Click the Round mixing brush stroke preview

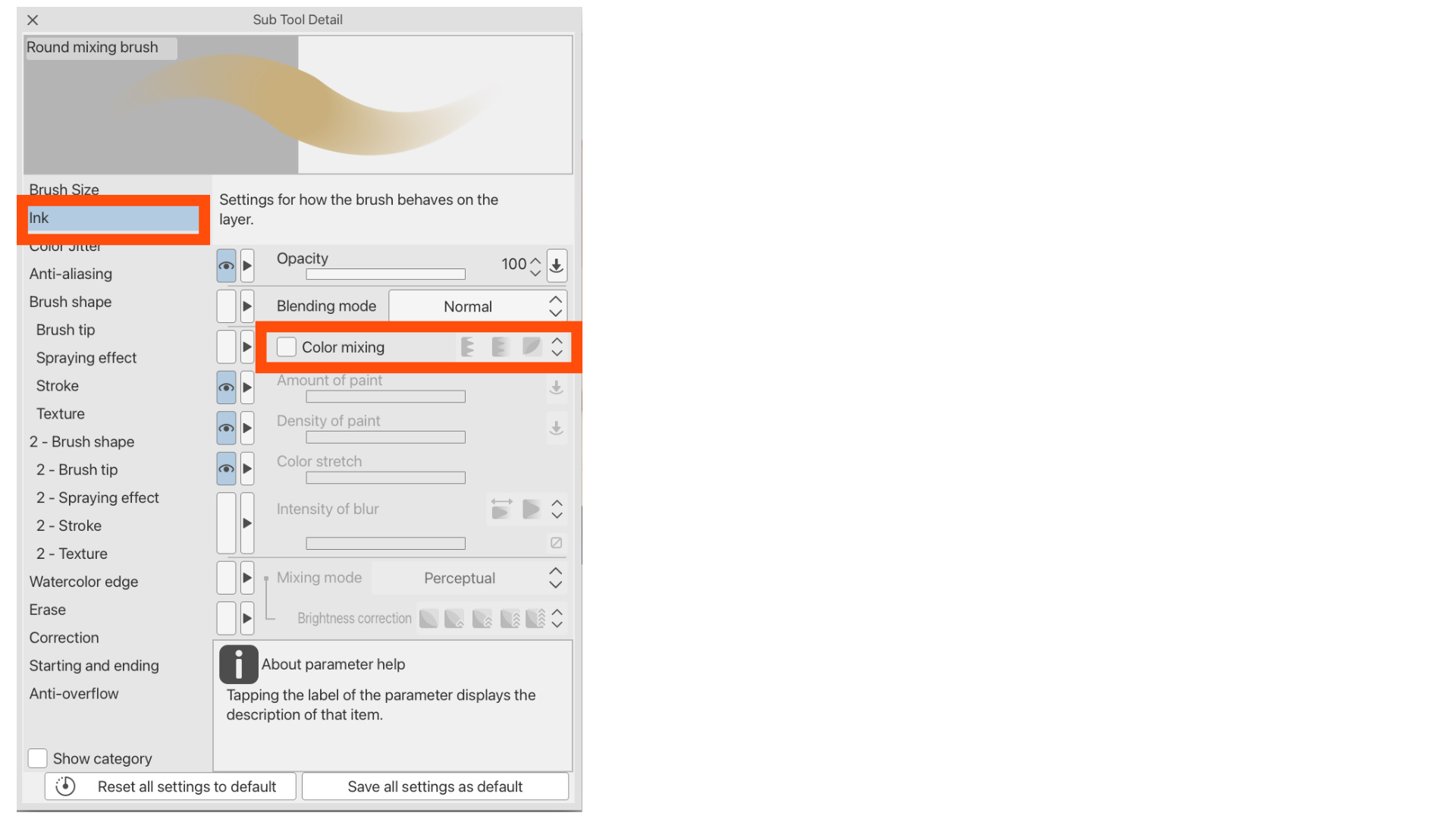(x=299, y=104)
